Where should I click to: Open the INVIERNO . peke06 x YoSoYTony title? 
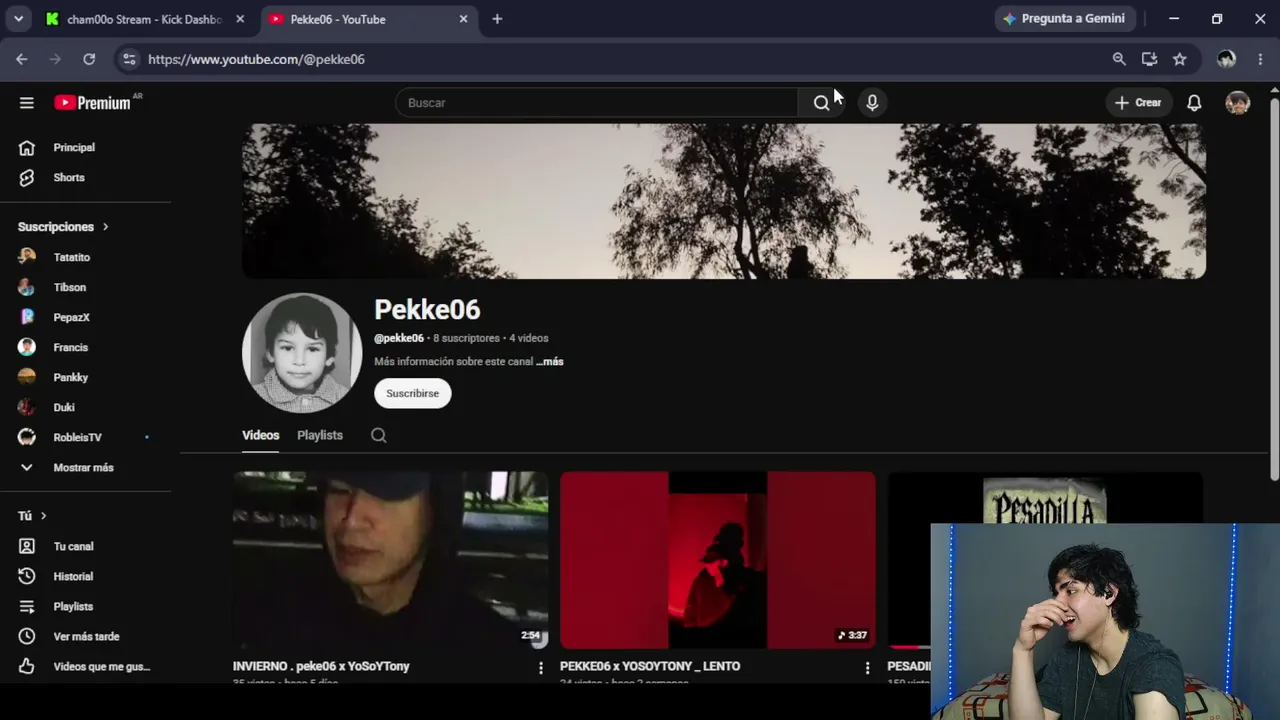click(x=321, y=666)
